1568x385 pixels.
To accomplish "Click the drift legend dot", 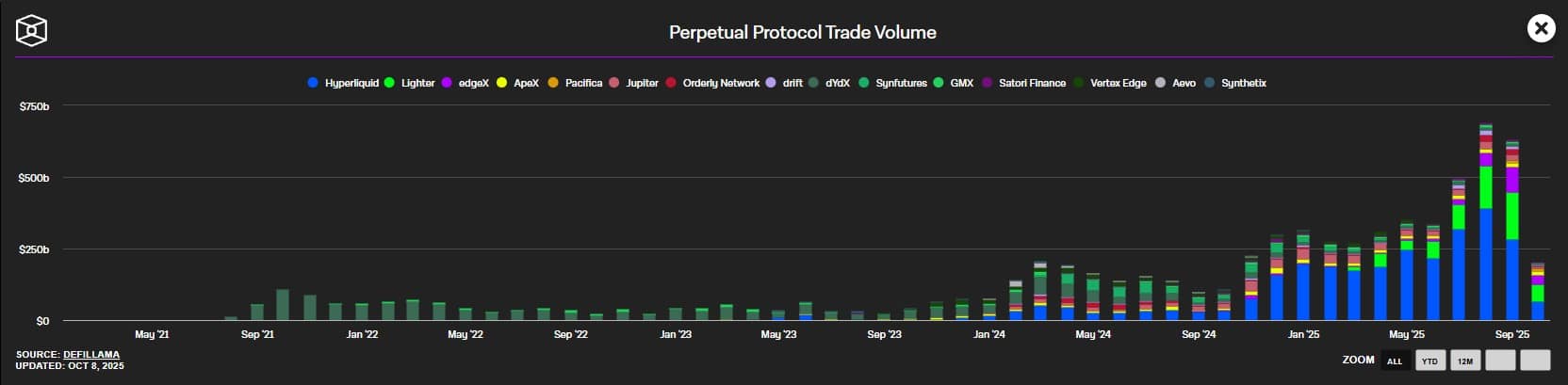I will [771, 83].
